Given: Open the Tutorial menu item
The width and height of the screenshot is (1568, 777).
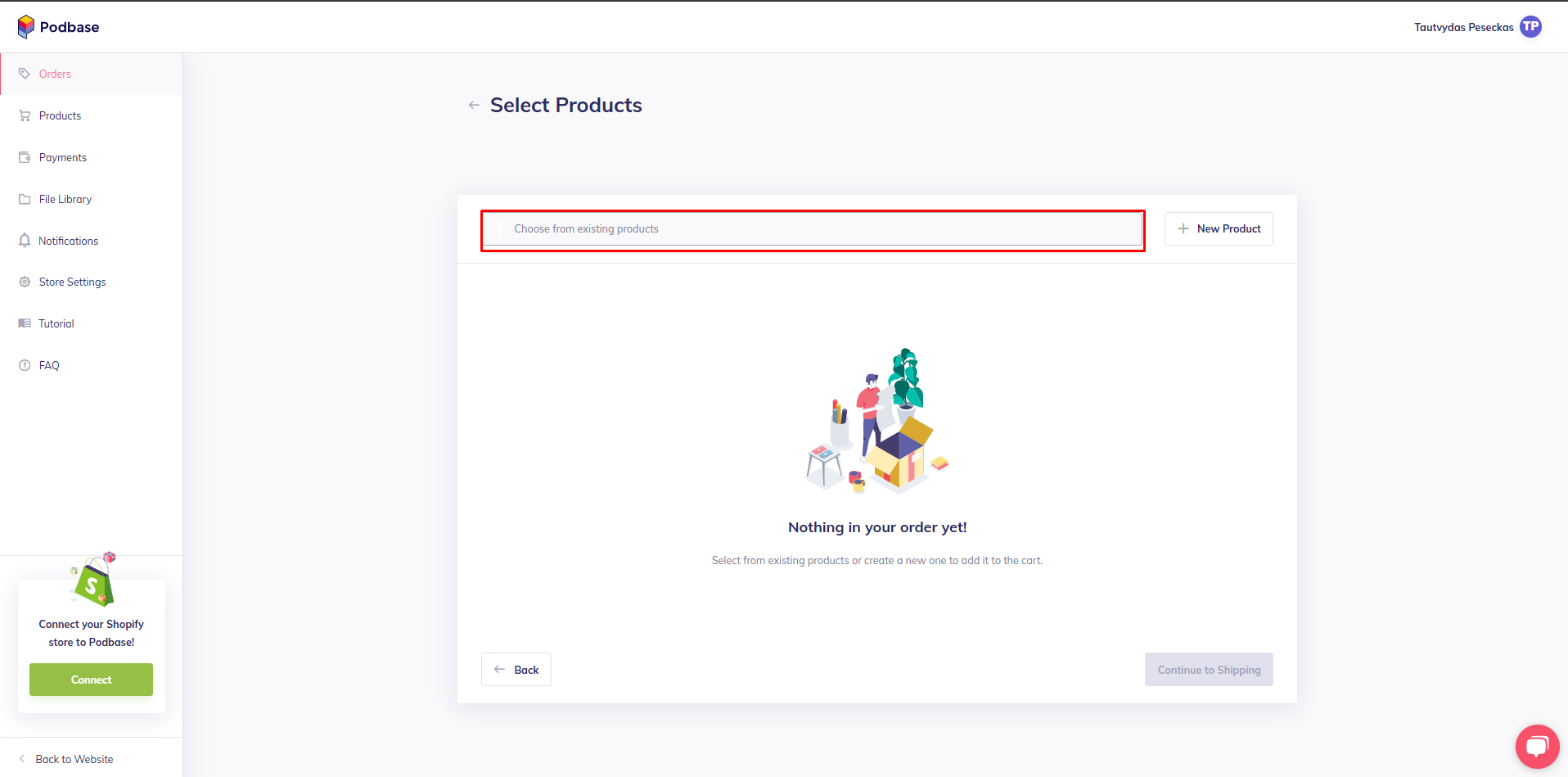Looking at the screenshot, I should 56,323.
